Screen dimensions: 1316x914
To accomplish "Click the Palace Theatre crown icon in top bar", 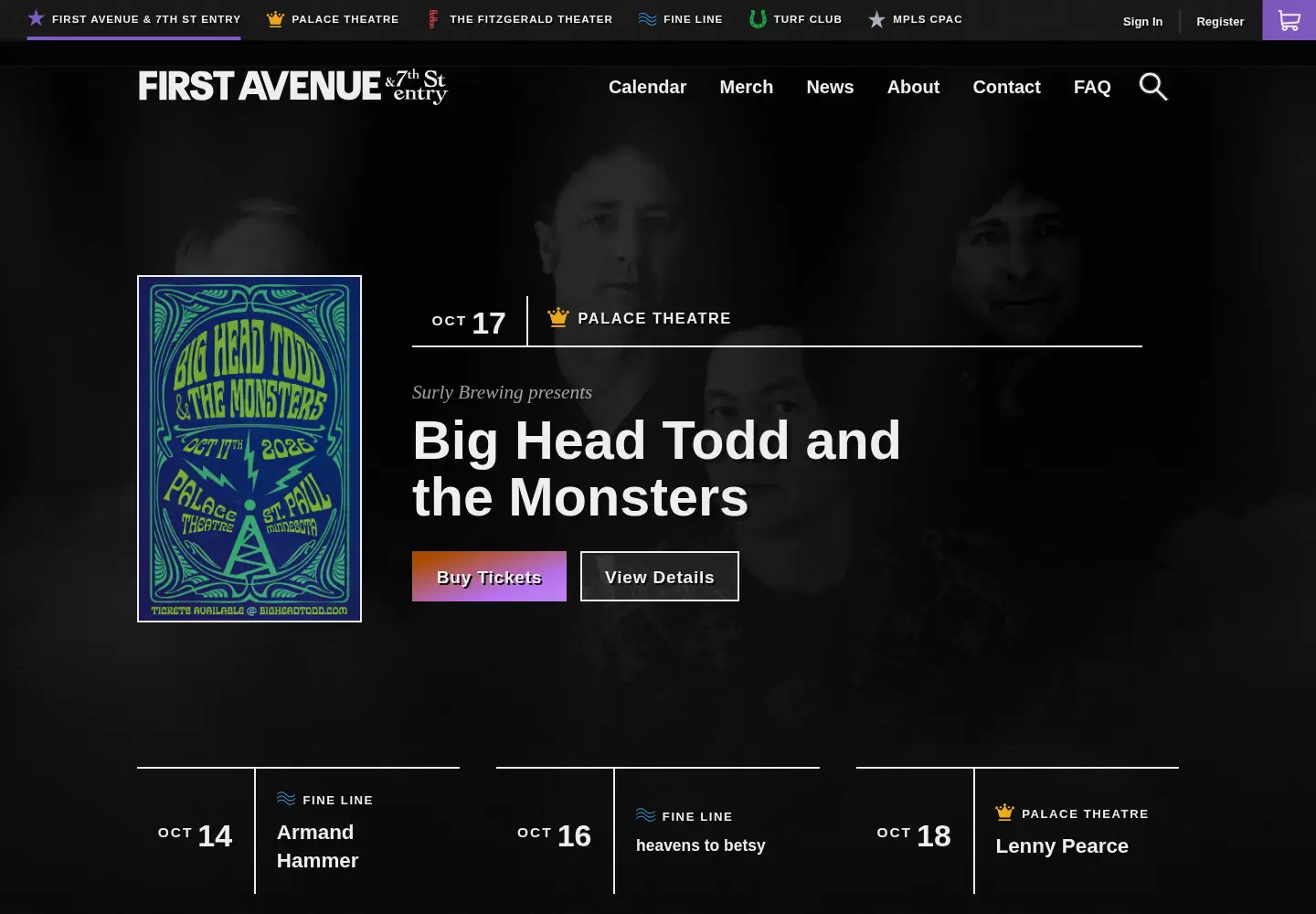I will pyautogui.click(x=275, y=19).
